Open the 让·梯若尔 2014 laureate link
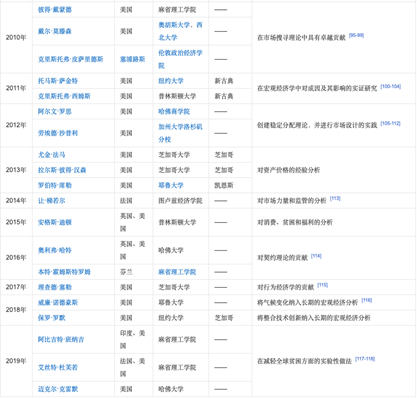This screenshot has width=417, height=399. coord(51,201)
